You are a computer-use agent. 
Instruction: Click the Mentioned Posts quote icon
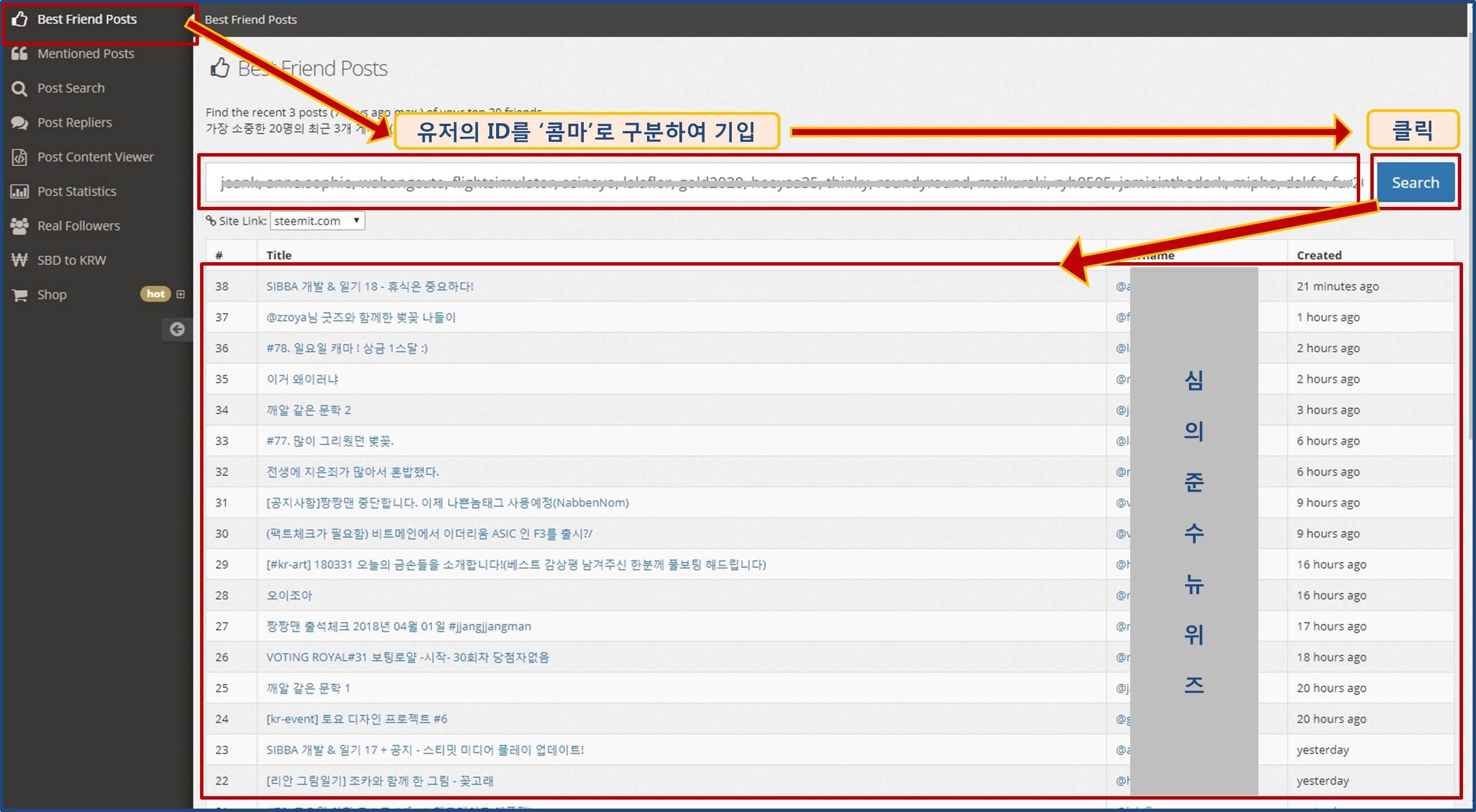(x=19, y=53)
